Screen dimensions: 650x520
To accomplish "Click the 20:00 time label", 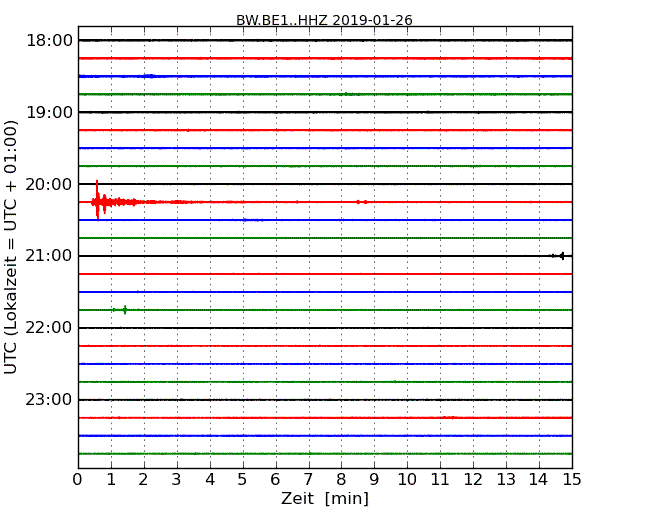I will (x=49, y=184).
